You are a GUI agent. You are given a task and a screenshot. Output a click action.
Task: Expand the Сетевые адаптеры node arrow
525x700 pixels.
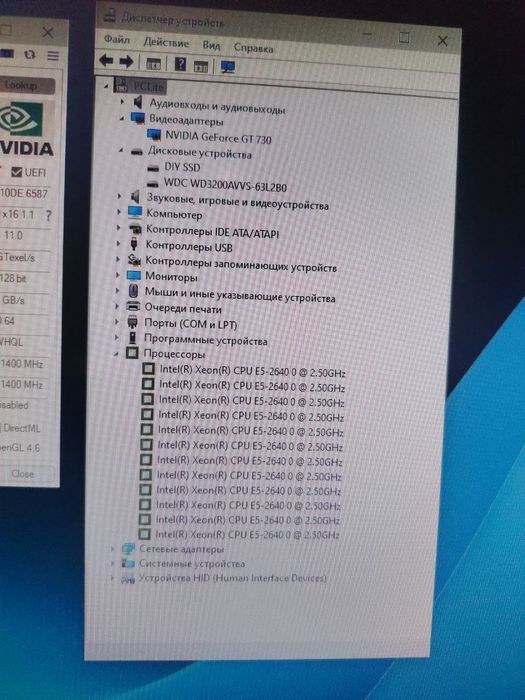(112, 548)
